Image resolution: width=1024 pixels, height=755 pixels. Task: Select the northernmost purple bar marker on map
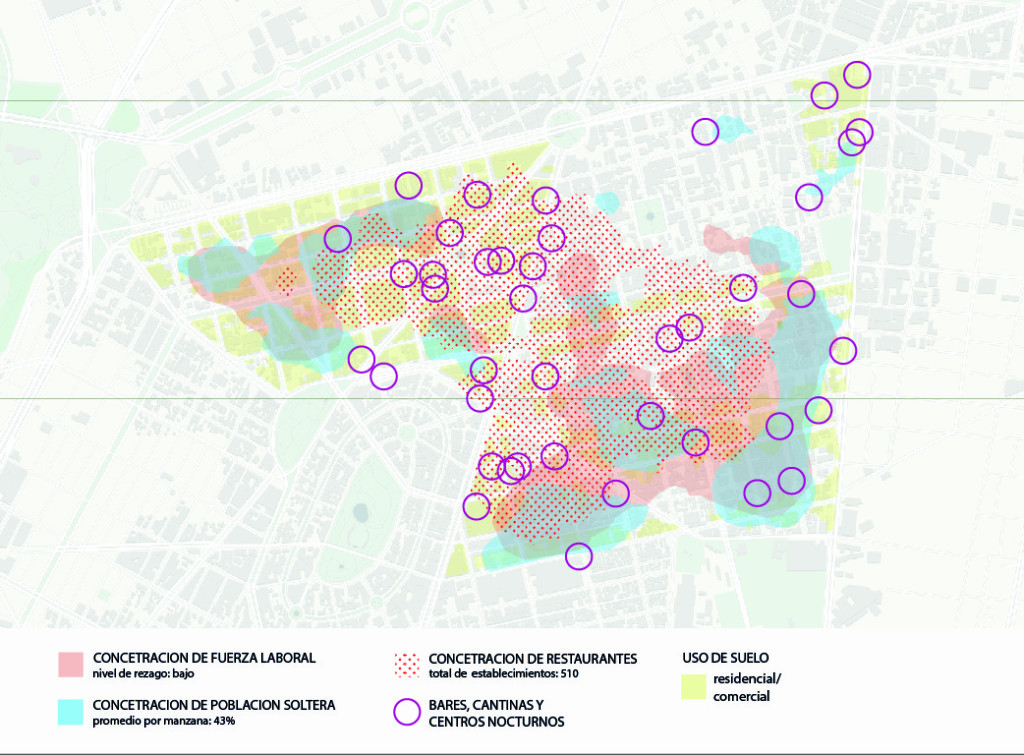(857, 74)
